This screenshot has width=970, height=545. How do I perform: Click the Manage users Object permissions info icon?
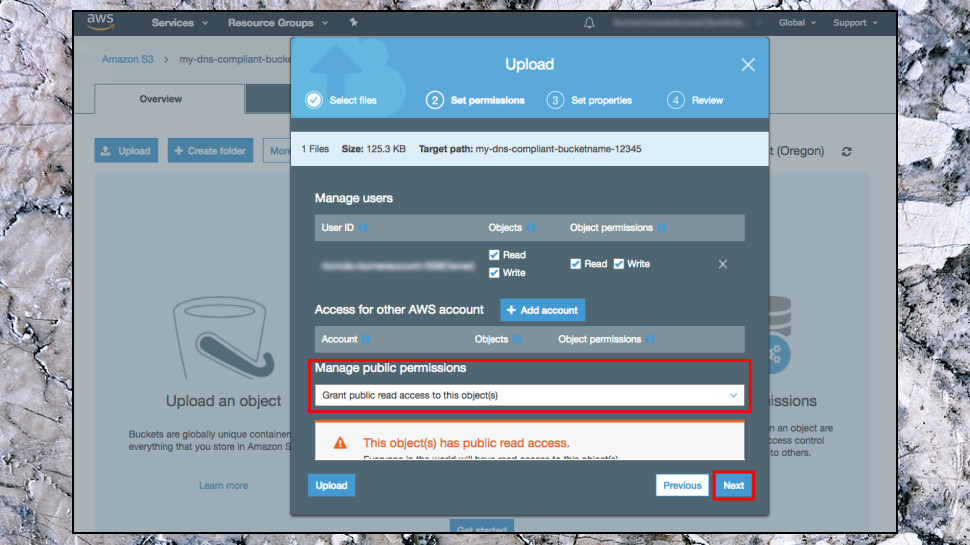[662, 228]
